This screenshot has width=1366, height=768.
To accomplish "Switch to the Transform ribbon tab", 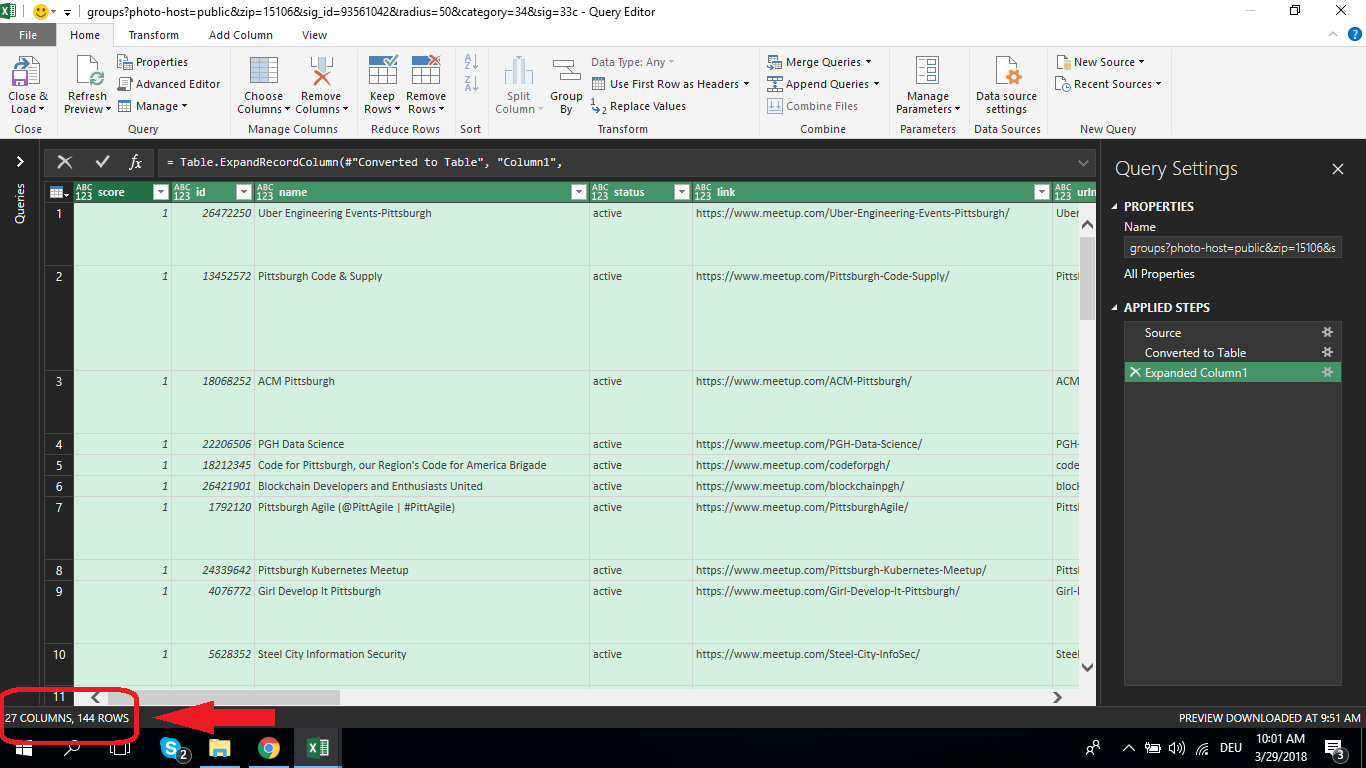I will click(153, 34).
